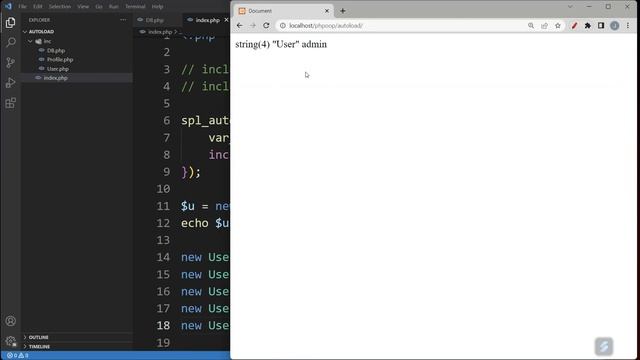Collapse the AUTOLOAD folder section
The height and width of the screenshot is (360, 640).
click(25, 31)
